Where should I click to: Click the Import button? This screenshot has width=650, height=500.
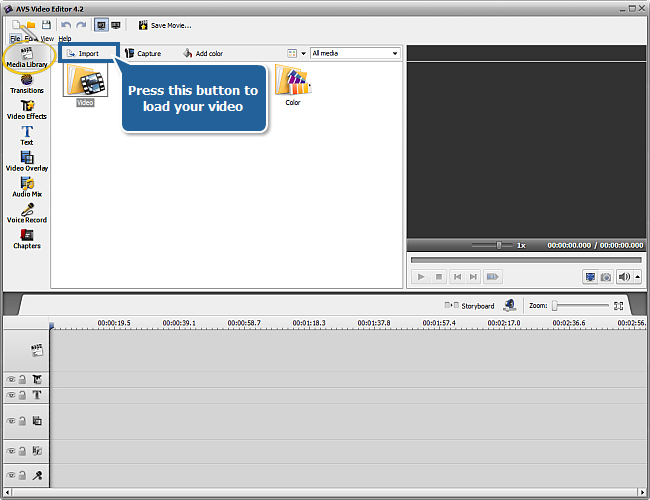(x=88, y=53)
